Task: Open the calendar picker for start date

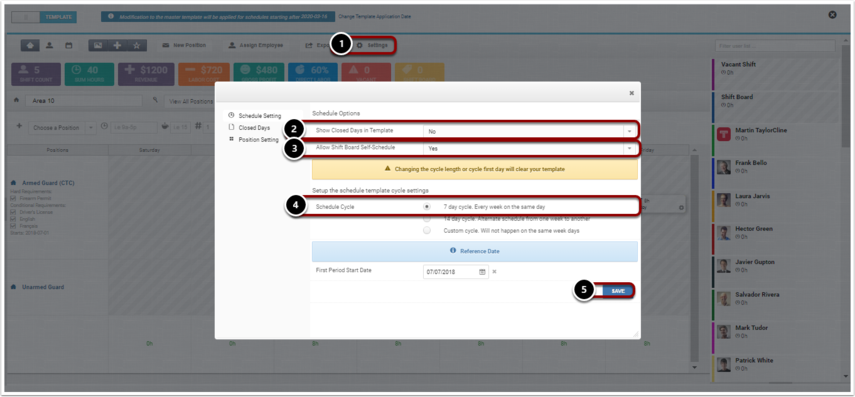Action: tap(483, 272)
